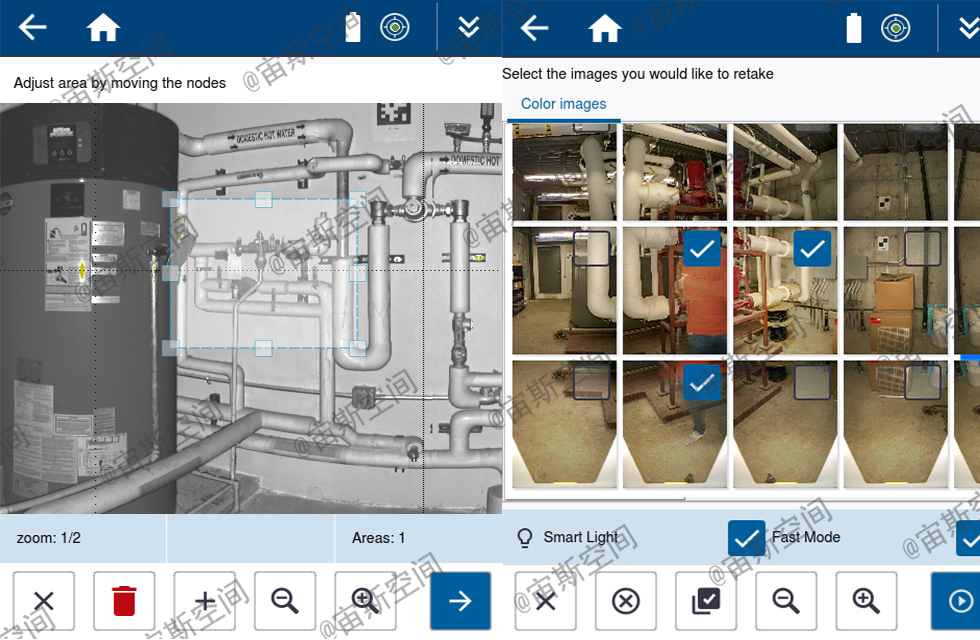Check battery icon on right screen

tap(854, 28)
